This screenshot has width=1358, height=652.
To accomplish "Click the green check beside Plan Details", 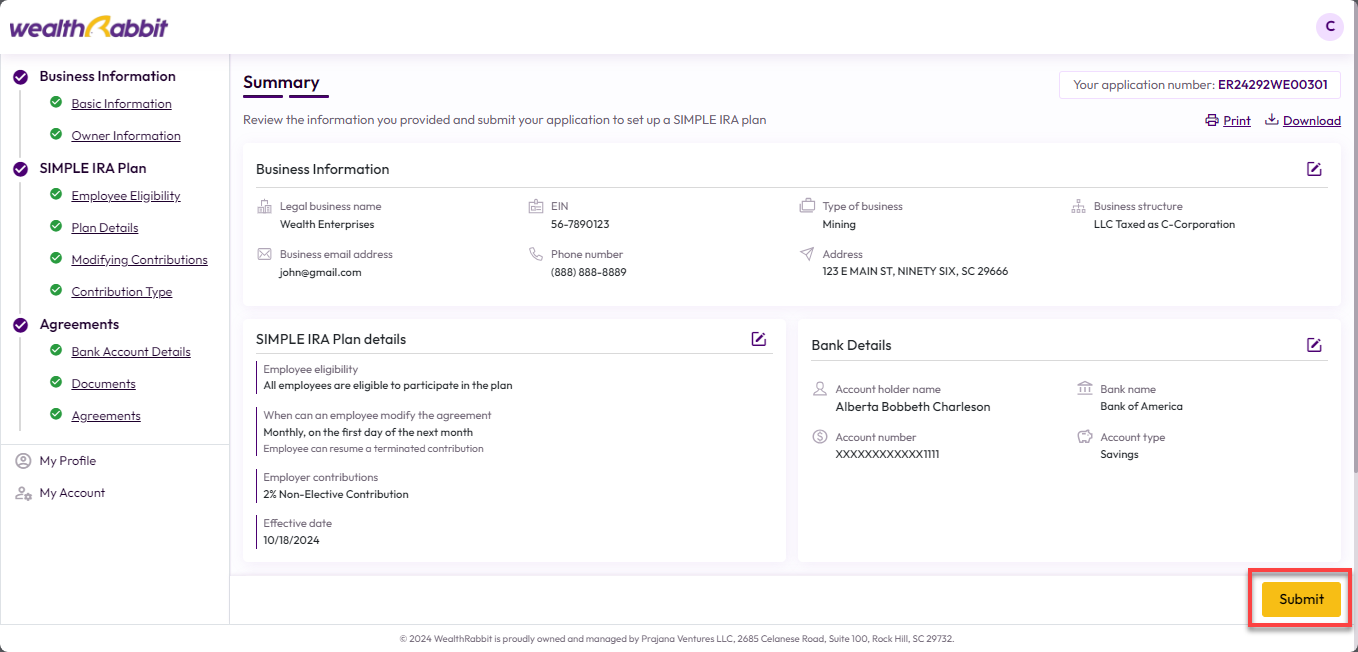I will pos(56,227).
